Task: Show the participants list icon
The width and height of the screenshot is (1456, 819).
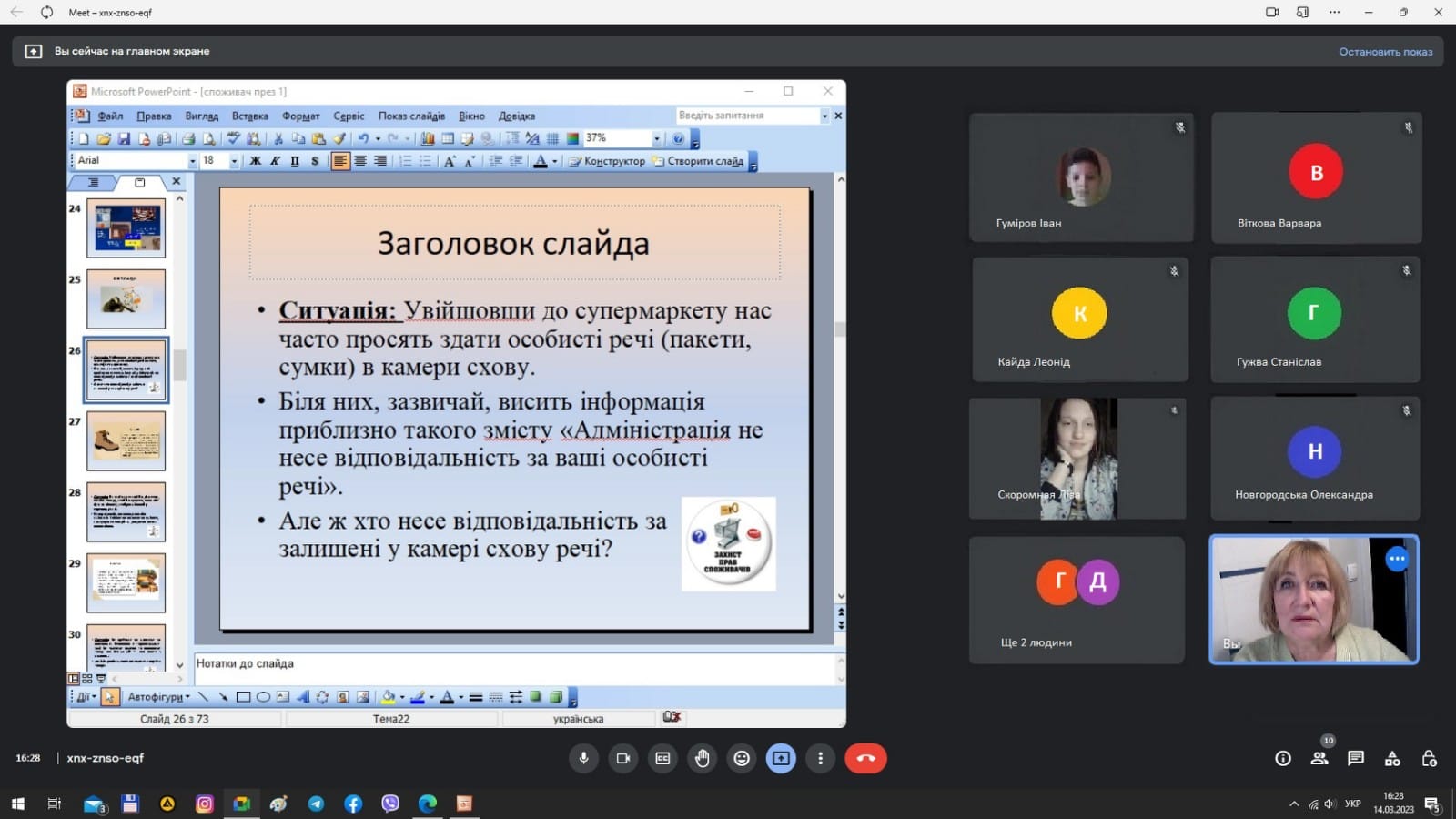Action: coord(1319,758)
